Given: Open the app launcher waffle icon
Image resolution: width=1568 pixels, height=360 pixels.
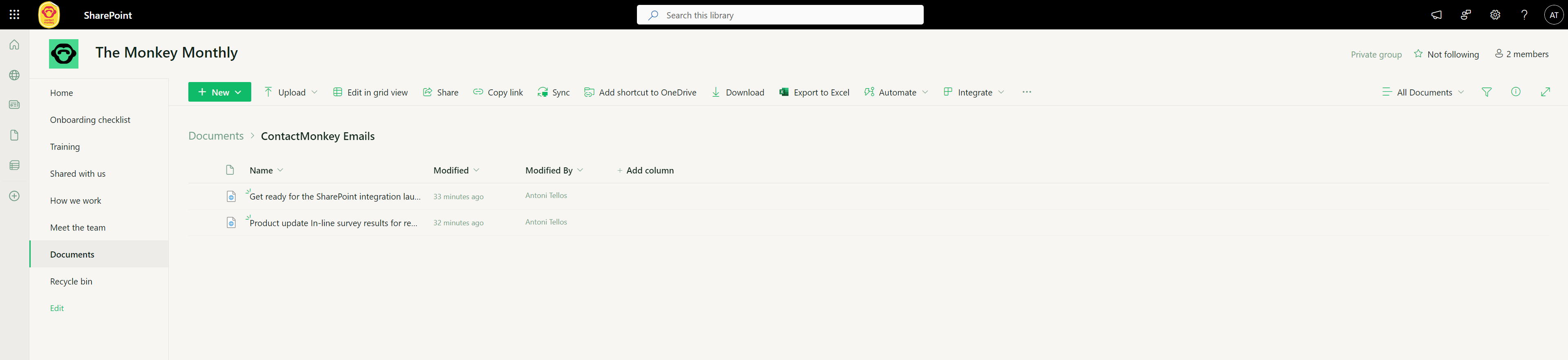Looking at the screenshot, I should point(15,15).
